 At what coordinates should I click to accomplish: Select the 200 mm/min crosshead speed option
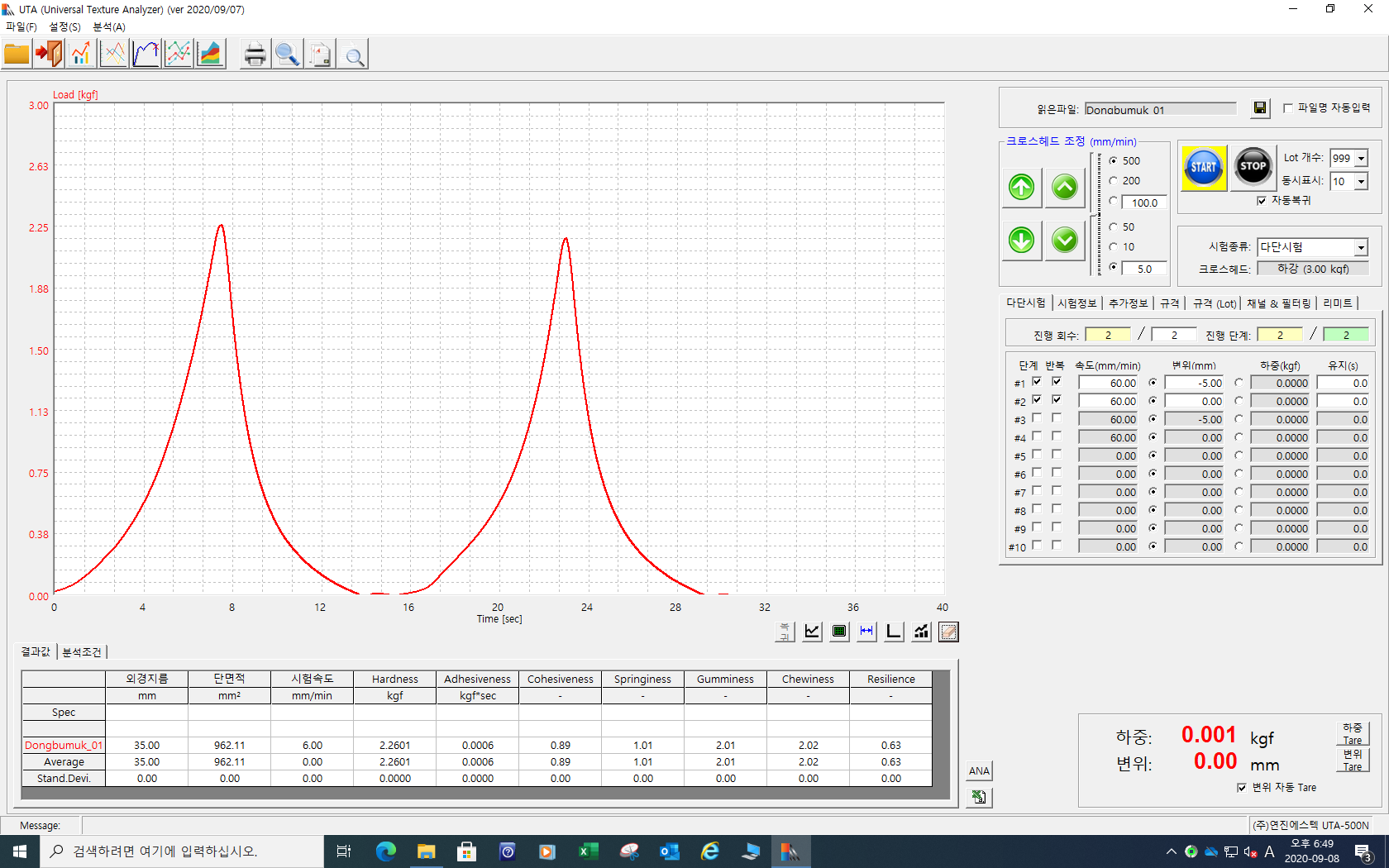point(1114,181)
